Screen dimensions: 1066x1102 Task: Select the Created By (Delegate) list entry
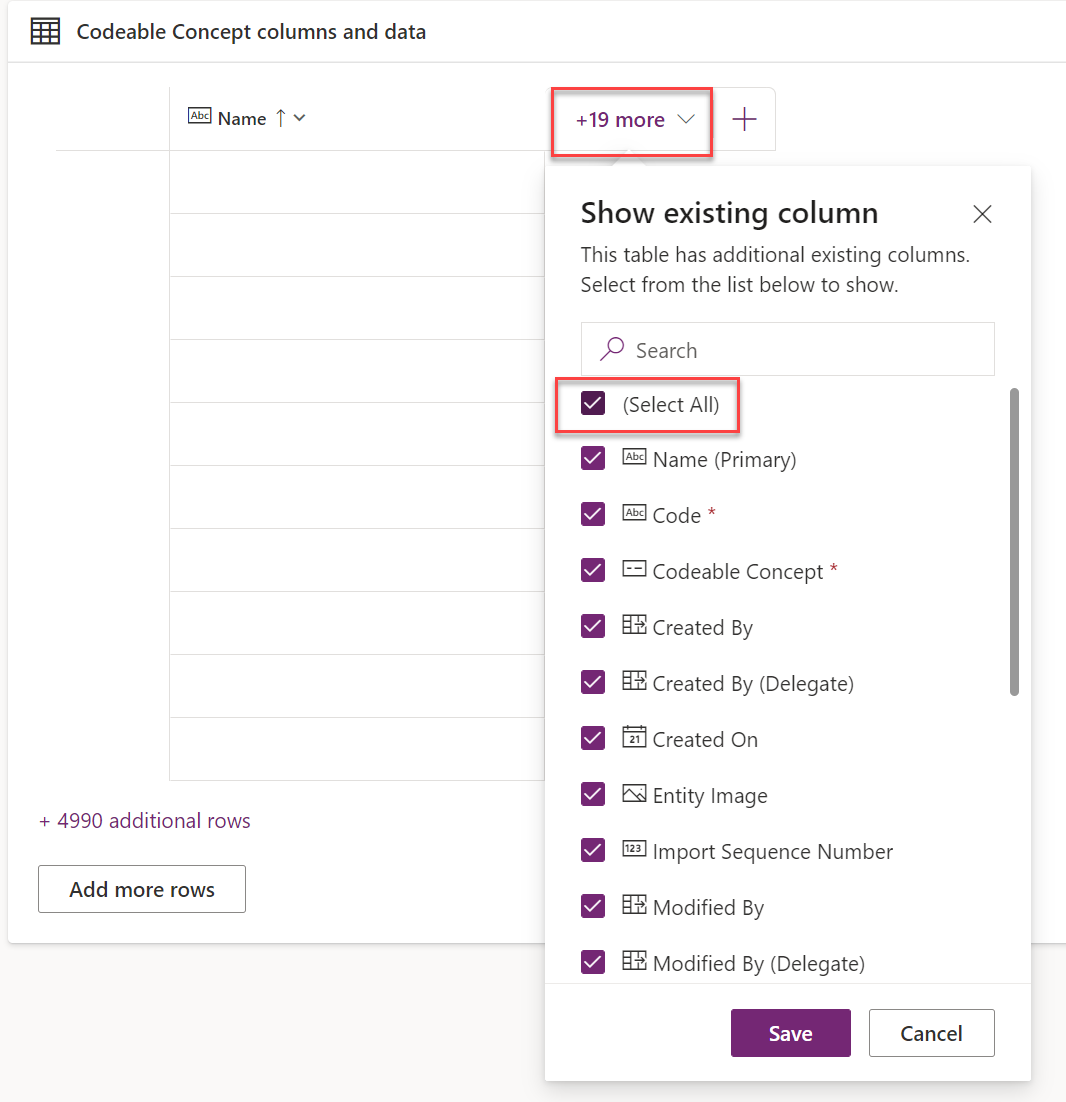753,682
